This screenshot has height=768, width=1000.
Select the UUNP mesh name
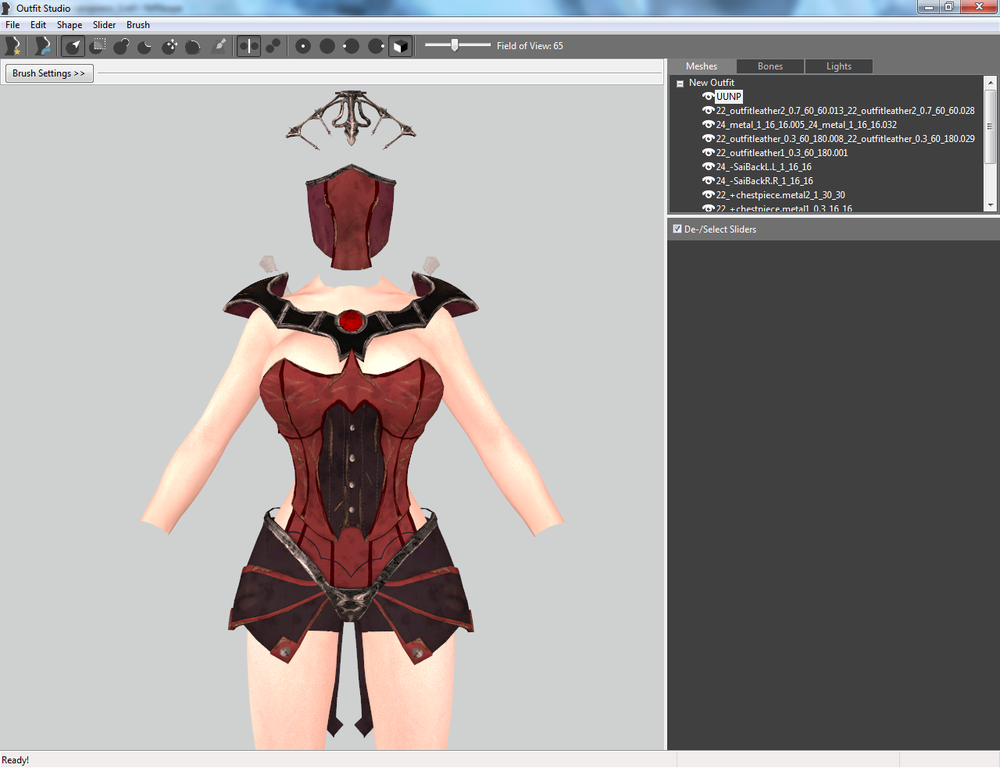click(x=729, y=97)
